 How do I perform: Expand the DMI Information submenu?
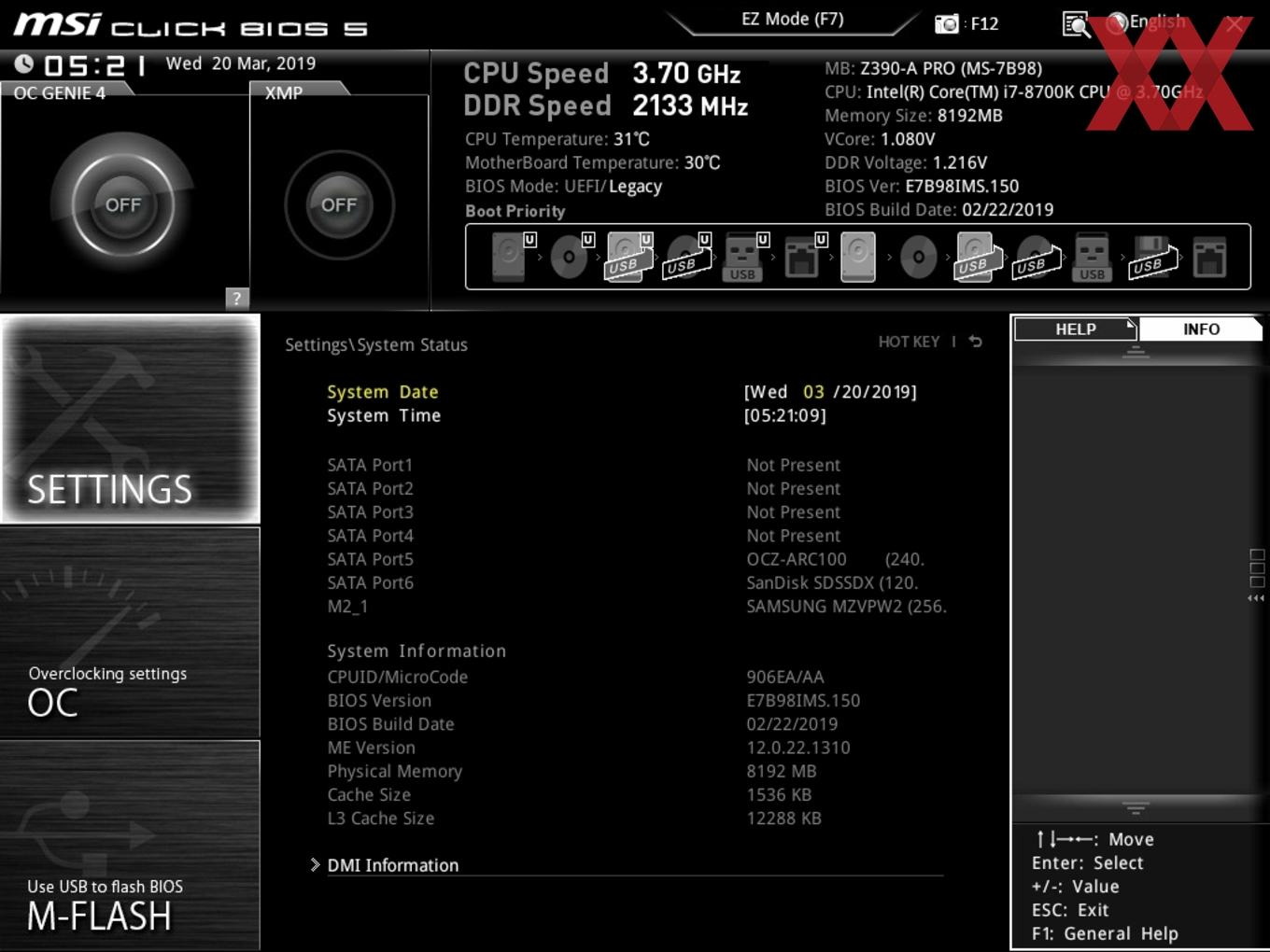pos(392,865)
